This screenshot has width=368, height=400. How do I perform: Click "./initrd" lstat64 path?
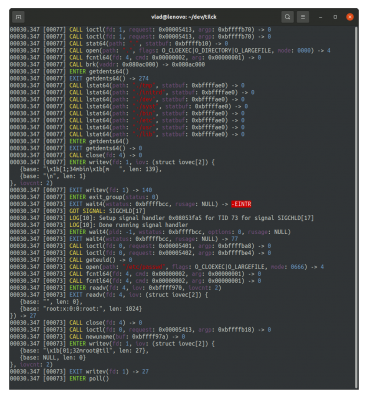click(148, 92)
